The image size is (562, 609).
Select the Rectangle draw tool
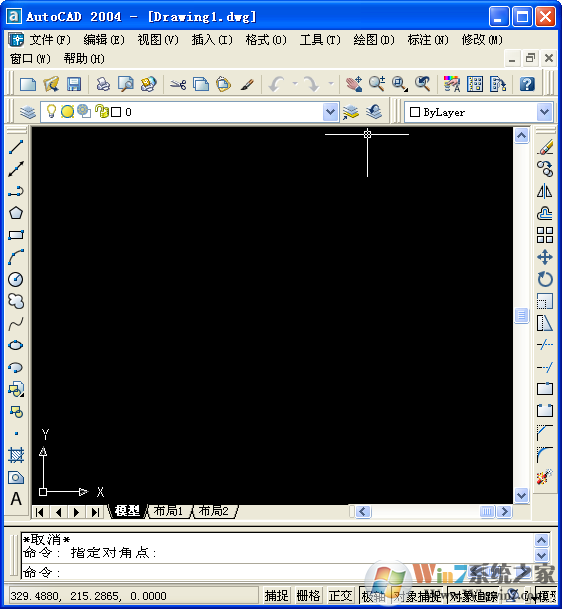pos(16,235)
